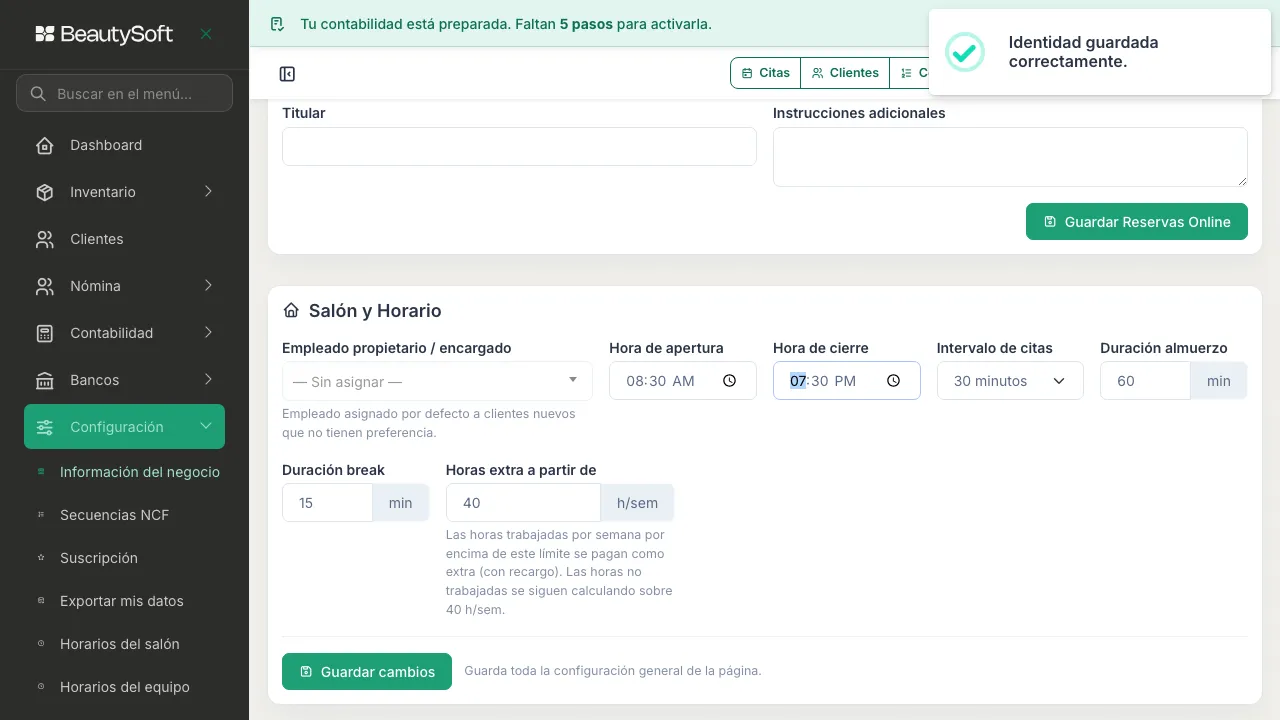Click the home icon beside Salón y Horario

(291, 311)
